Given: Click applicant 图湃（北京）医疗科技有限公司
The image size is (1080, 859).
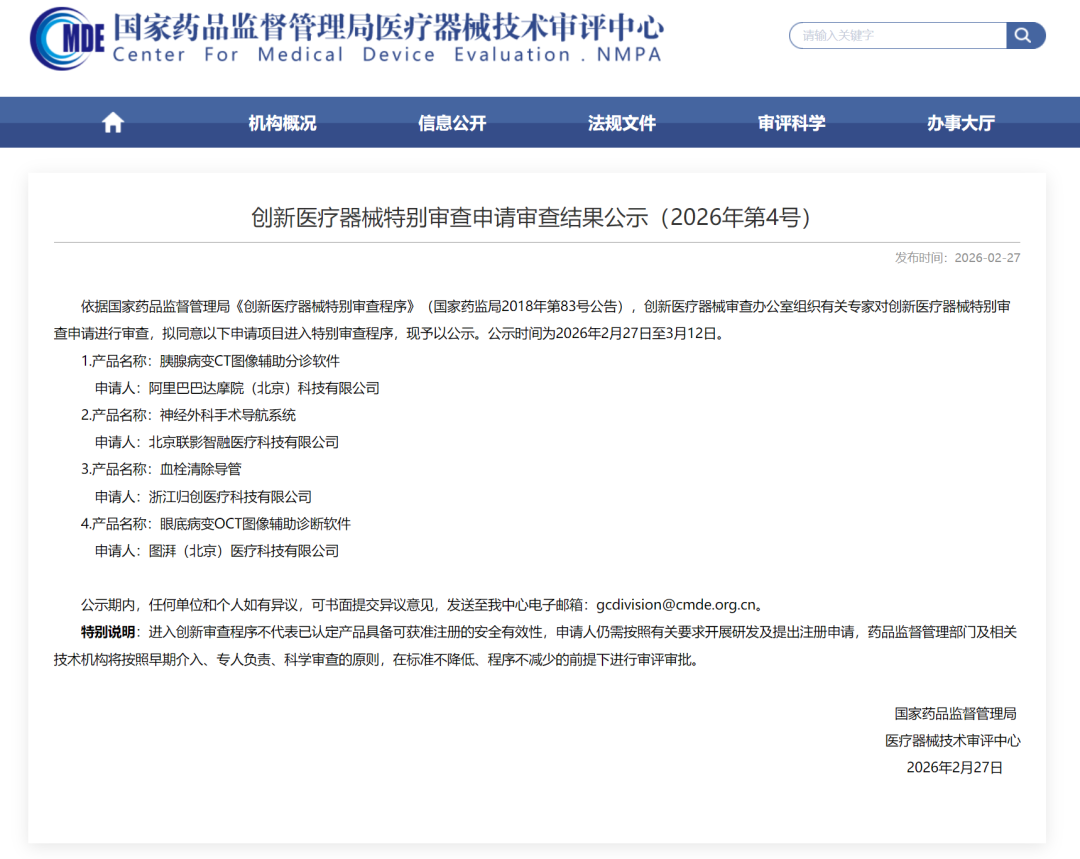Looking at the screenshot, I should pos(244,551).
